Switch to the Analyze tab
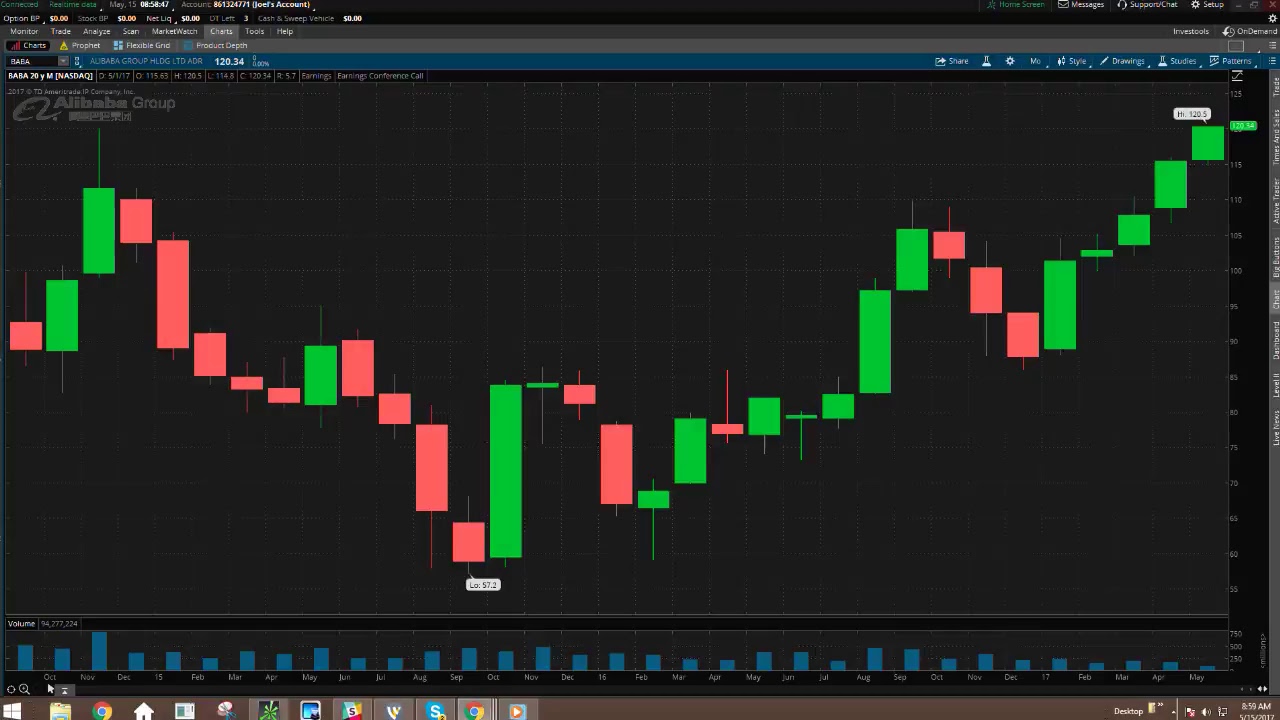Screen dimensions: 1280x720 click(97, 31)
